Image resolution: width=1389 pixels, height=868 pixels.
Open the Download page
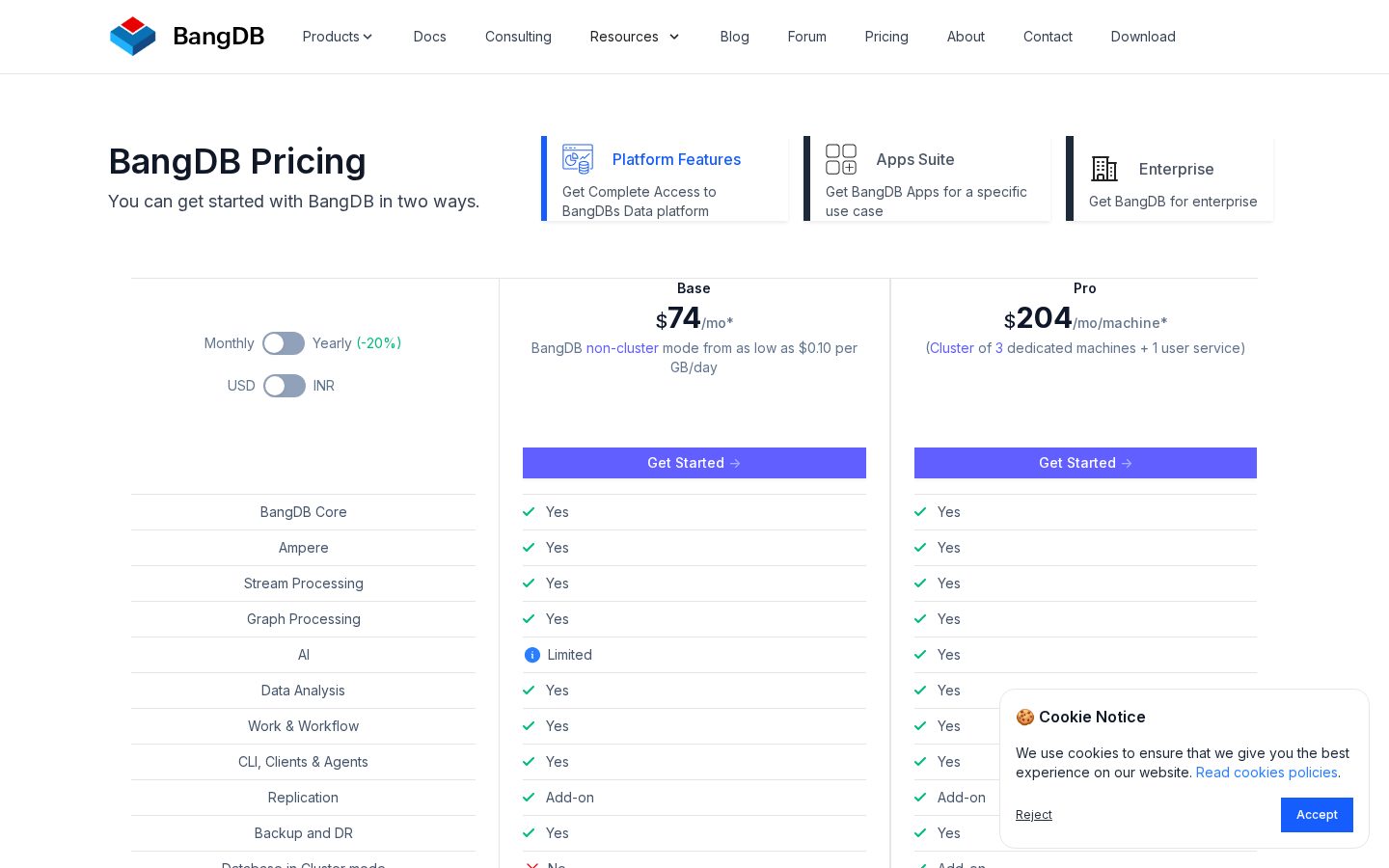pyautogui.click(x=1143, y=37)
